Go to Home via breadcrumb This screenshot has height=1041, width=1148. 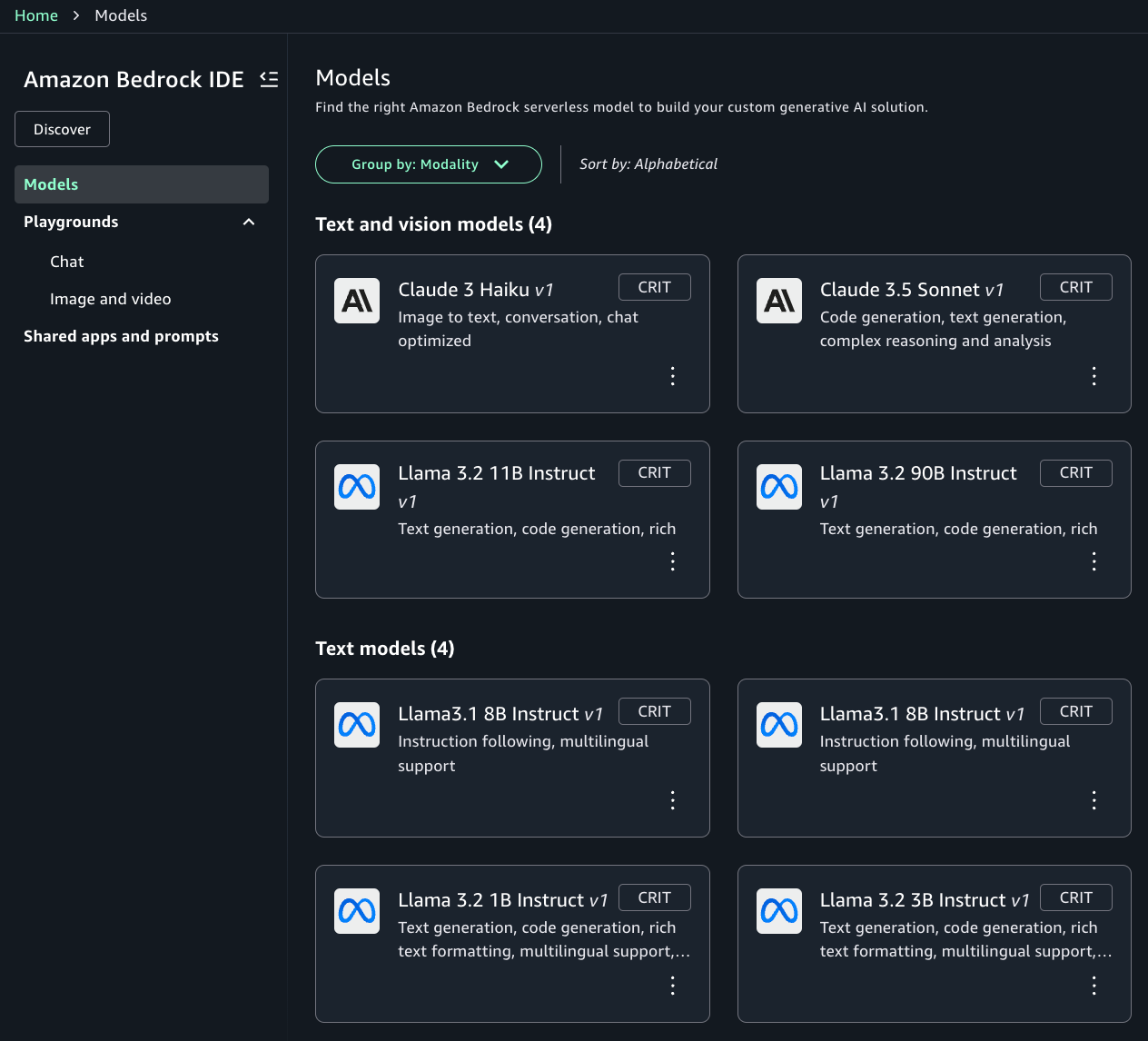pos(36,15)
